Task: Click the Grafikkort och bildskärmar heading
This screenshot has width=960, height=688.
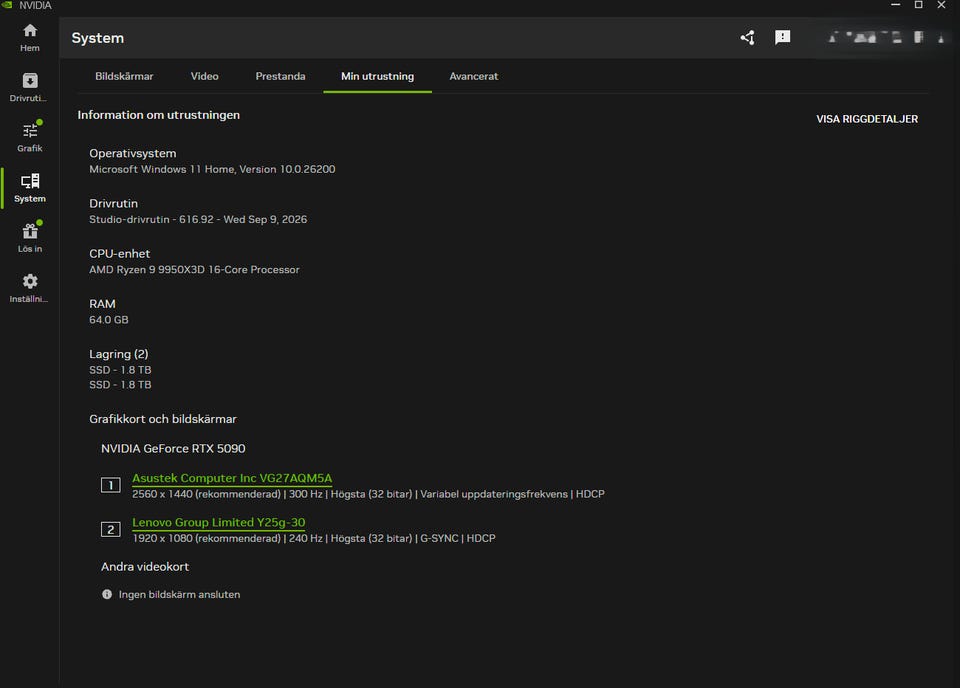Action: point(163,419)
